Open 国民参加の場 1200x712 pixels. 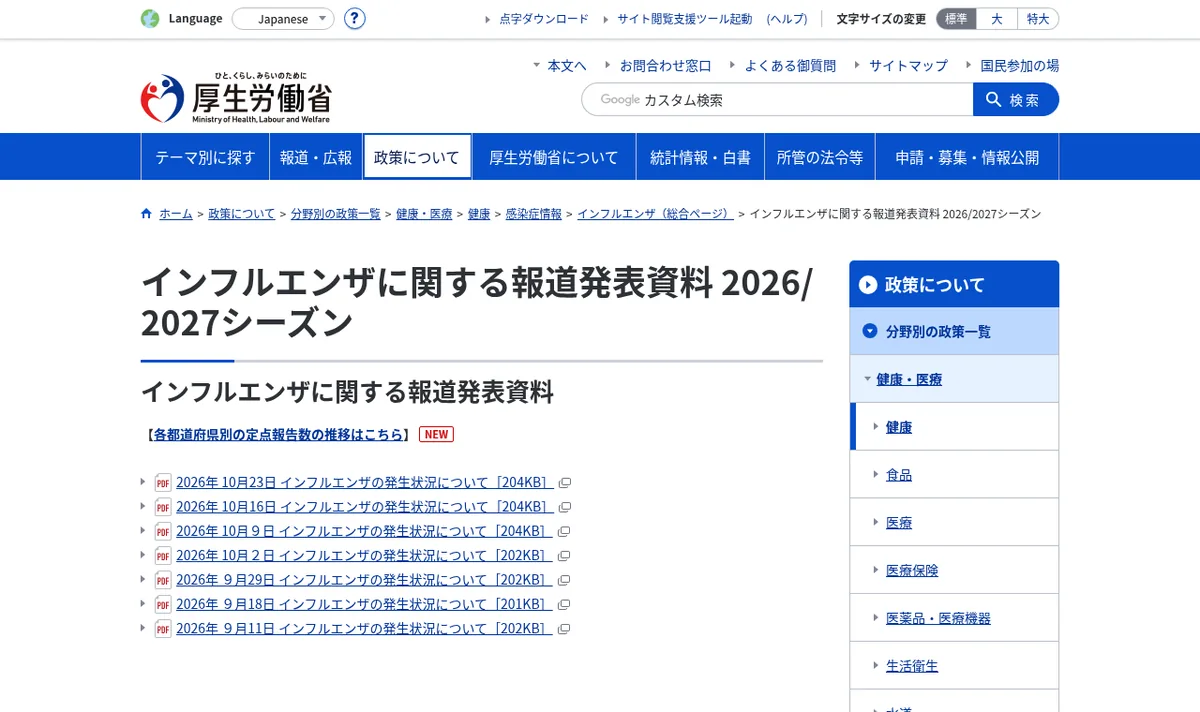pos(1019,65)
